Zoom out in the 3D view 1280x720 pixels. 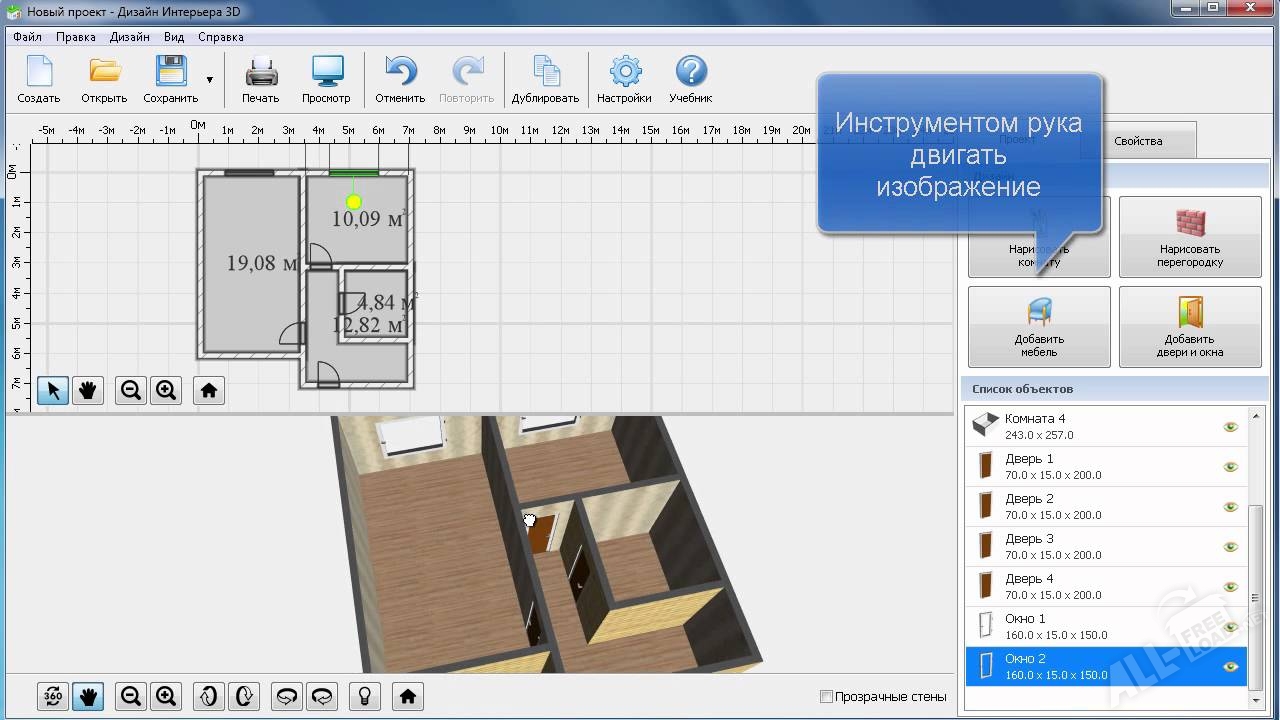click(x=131, y=696)
